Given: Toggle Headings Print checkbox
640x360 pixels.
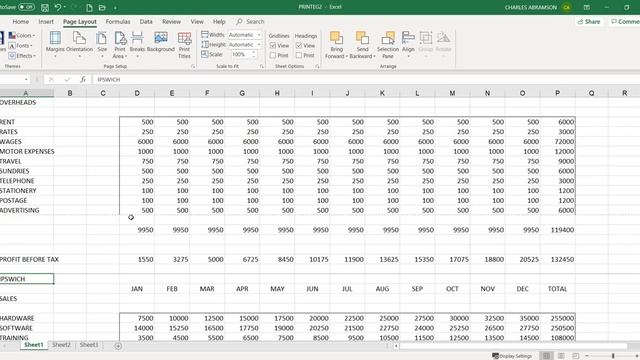Looking at the screenshot, I should click(299, 55).
